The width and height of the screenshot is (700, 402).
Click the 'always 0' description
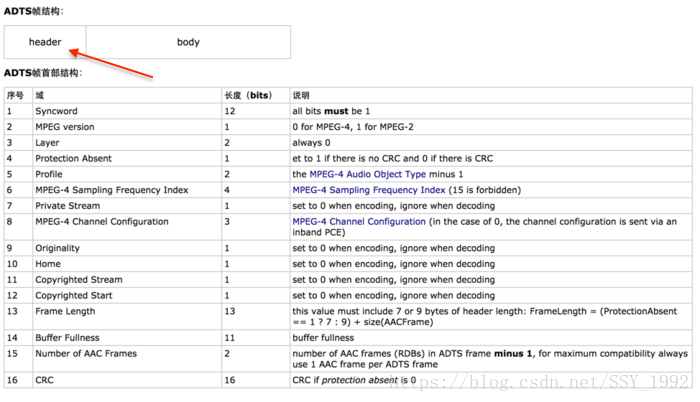click(311, 143)
